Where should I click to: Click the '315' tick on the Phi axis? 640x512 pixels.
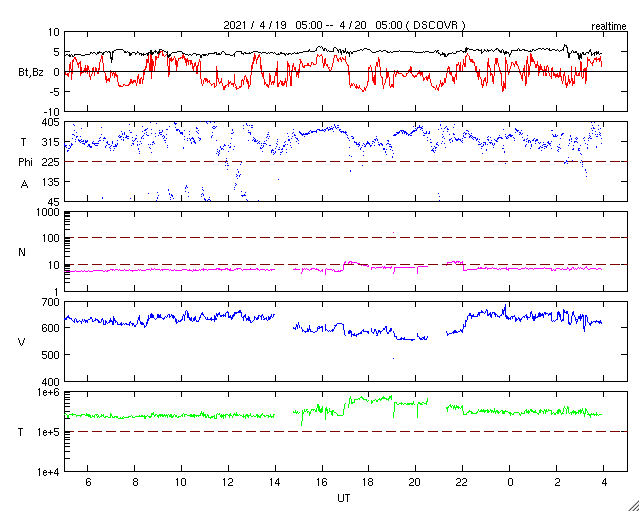[51, 142]
